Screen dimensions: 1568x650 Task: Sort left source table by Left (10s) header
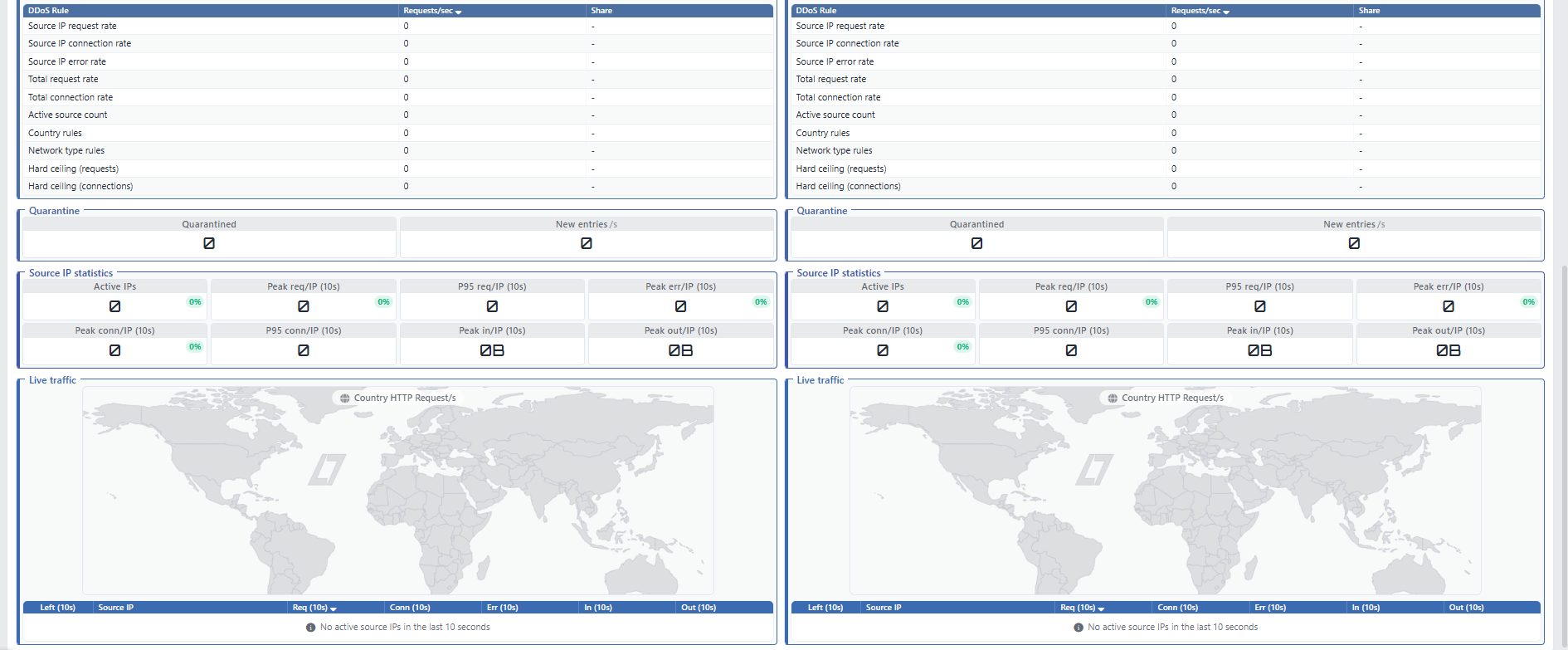[58, 608]
